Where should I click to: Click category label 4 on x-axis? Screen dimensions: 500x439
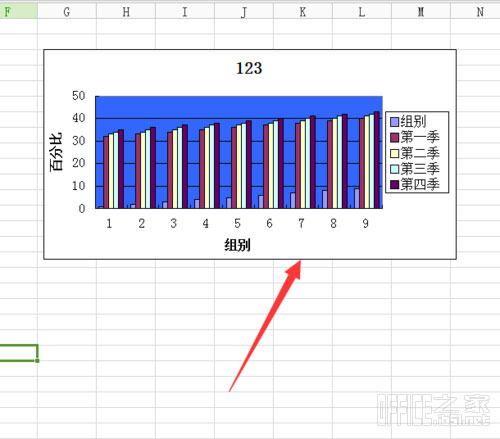coord(205,223)
